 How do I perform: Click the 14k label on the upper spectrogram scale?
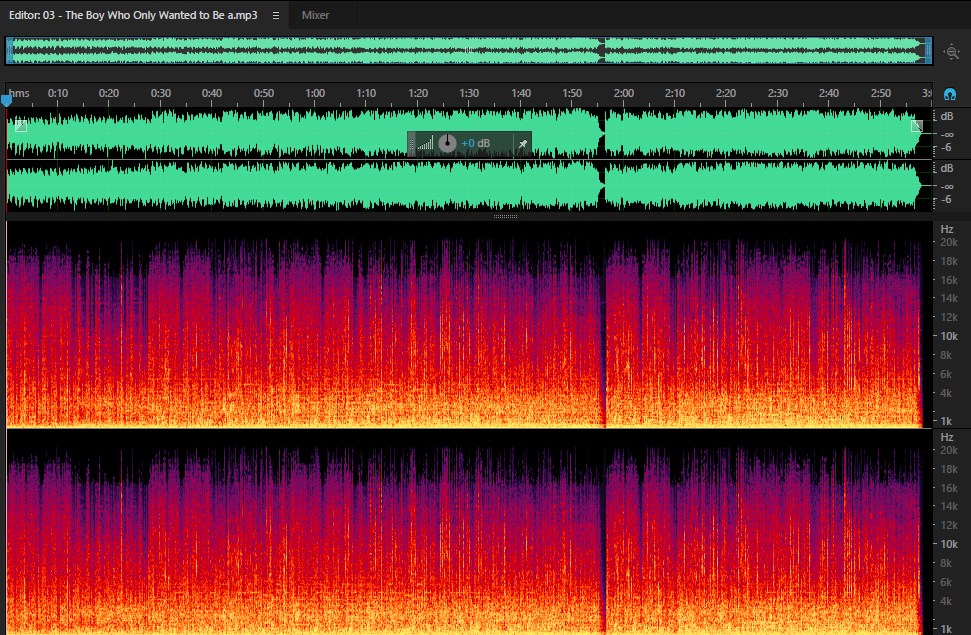949,298
